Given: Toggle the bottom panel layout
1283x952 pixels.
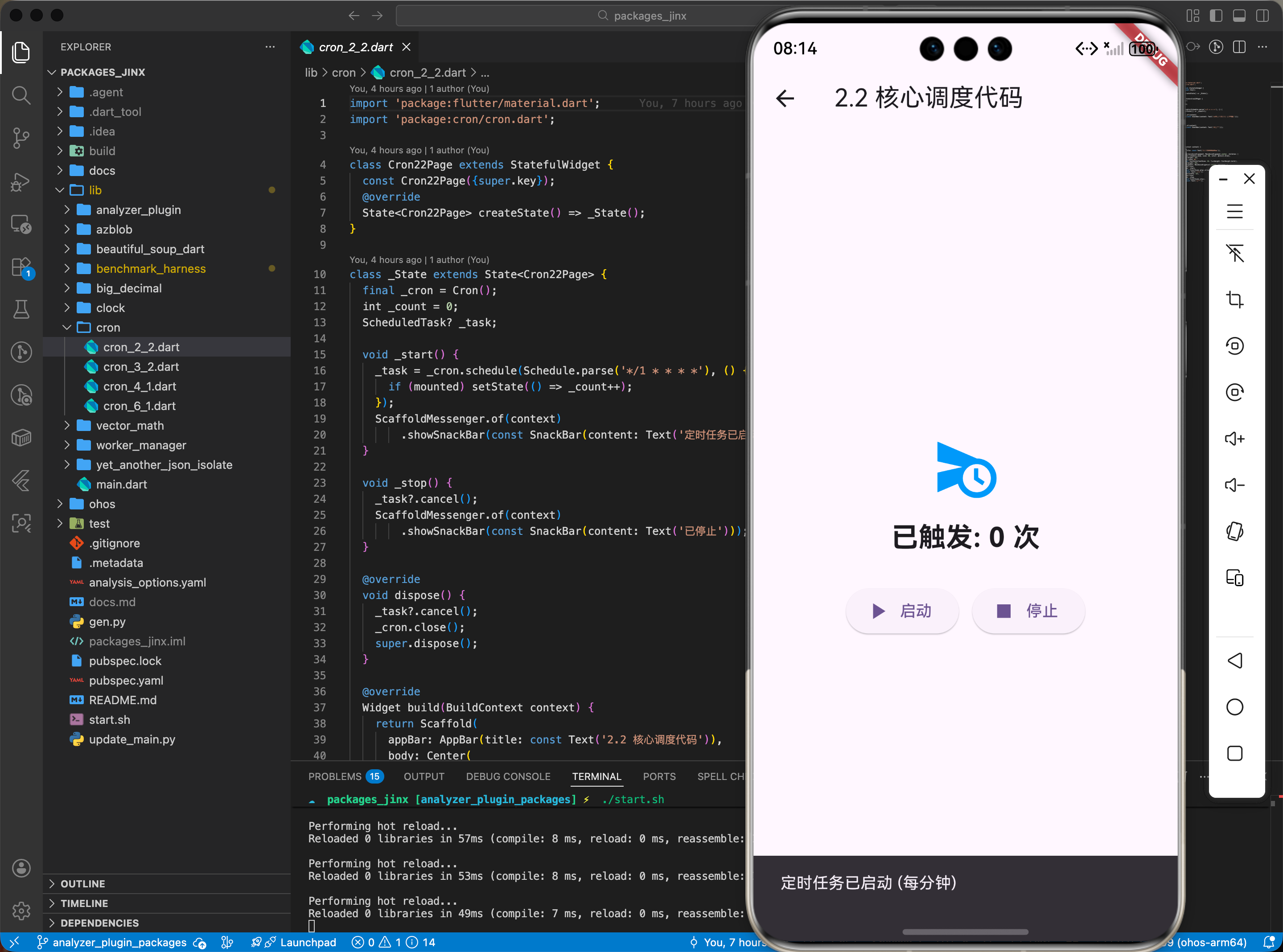Looking at the screenshot, I should coord(1238,16).
